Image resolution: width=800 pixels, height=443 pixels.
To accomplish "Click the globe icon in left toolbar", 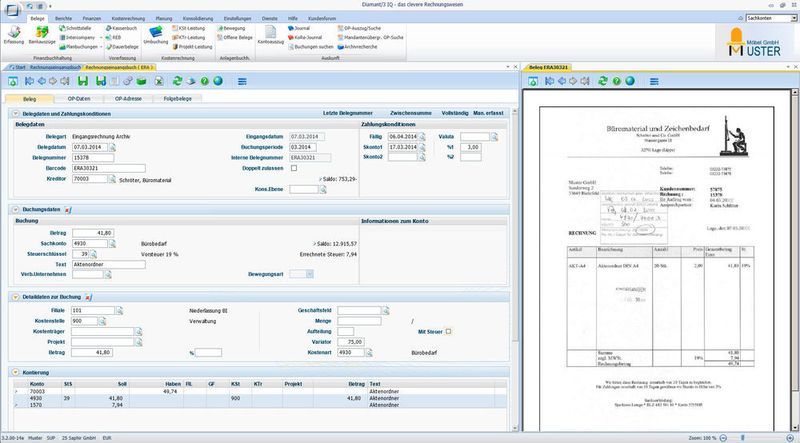I will click(218, 81).
